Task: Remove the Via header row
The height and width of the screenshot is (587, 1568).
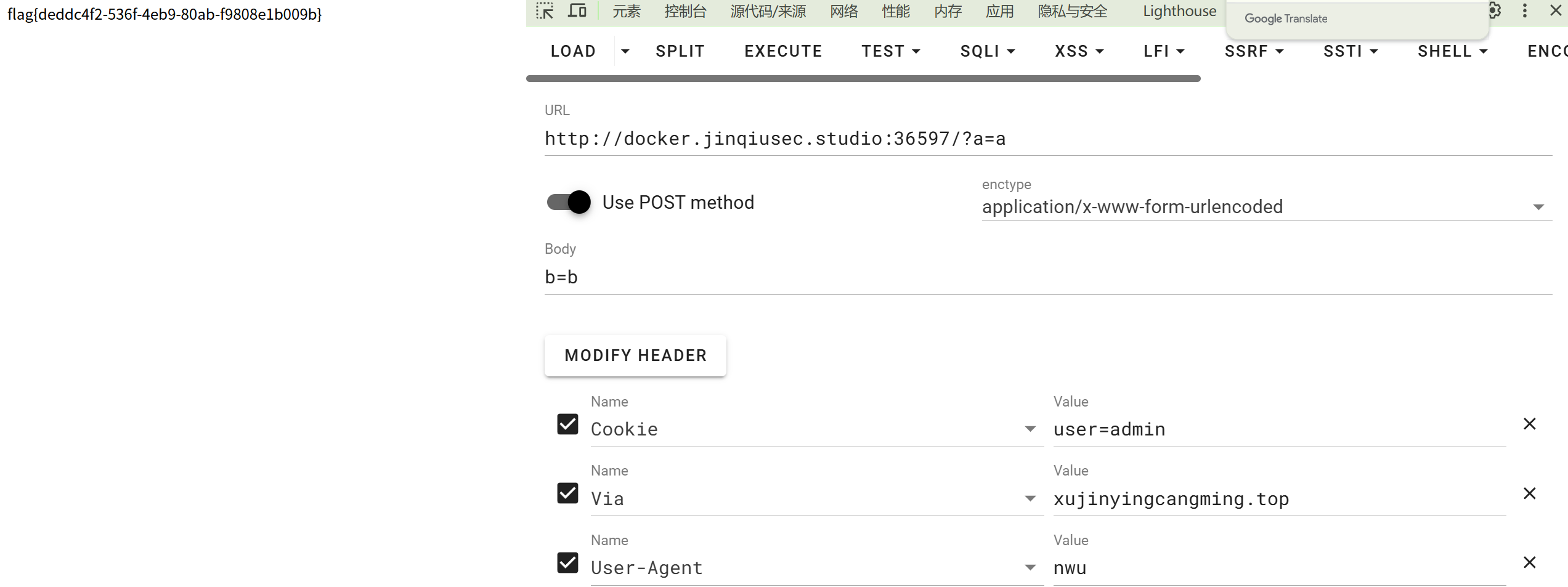Action: tap(1529, 493)
